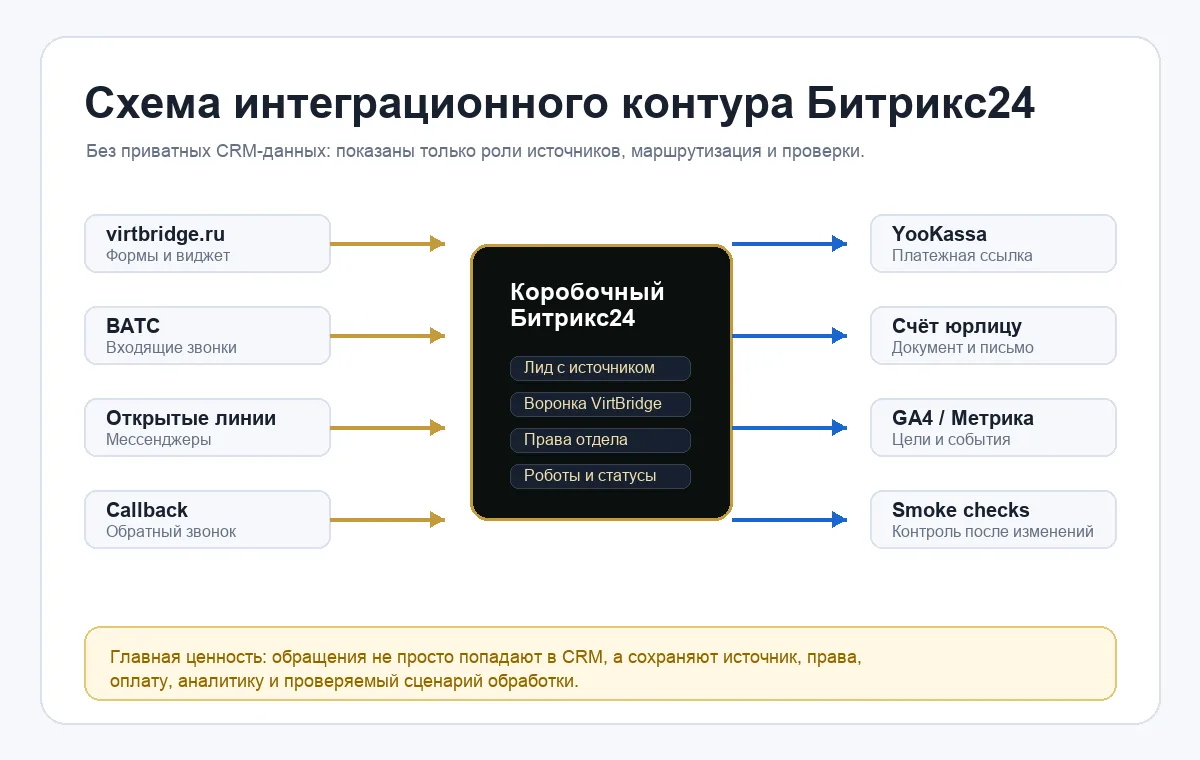Image resolution: width=1200 pixels, height=760 pixels.
Task: Select the Smoke checks card
Action: pos(993,519)
